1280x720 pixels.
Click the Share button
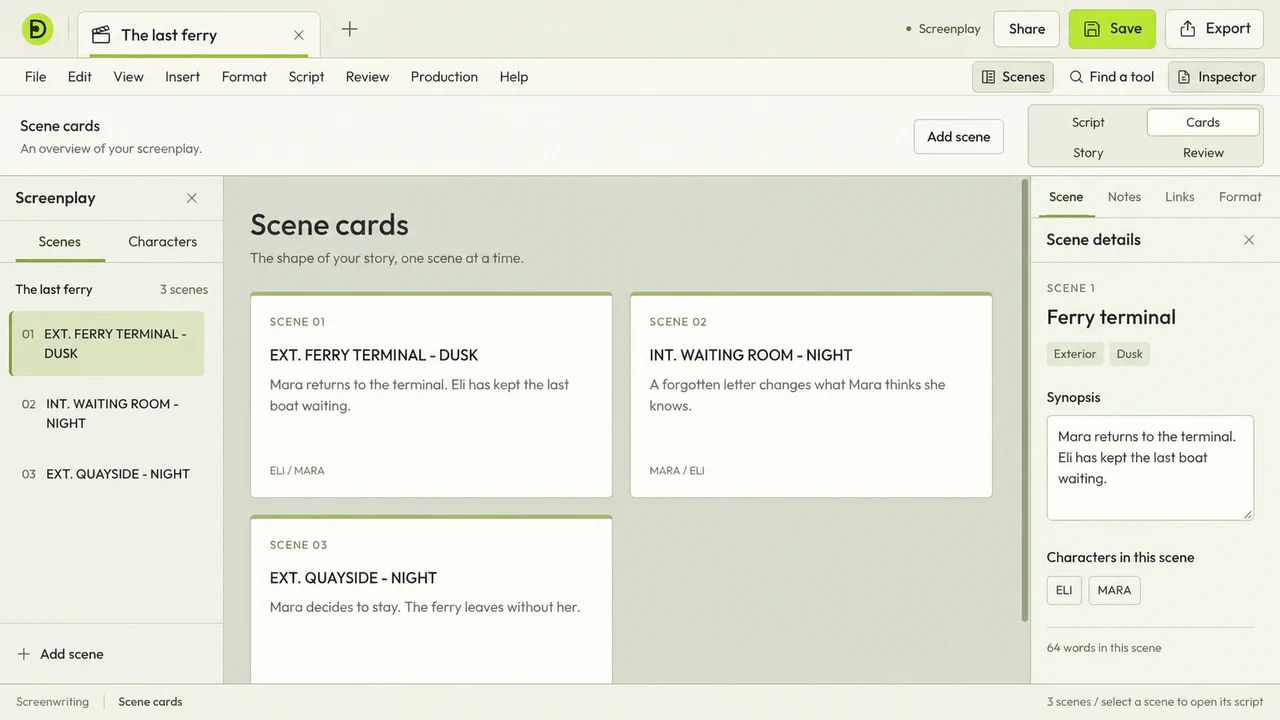click(x=1027, y=29)
